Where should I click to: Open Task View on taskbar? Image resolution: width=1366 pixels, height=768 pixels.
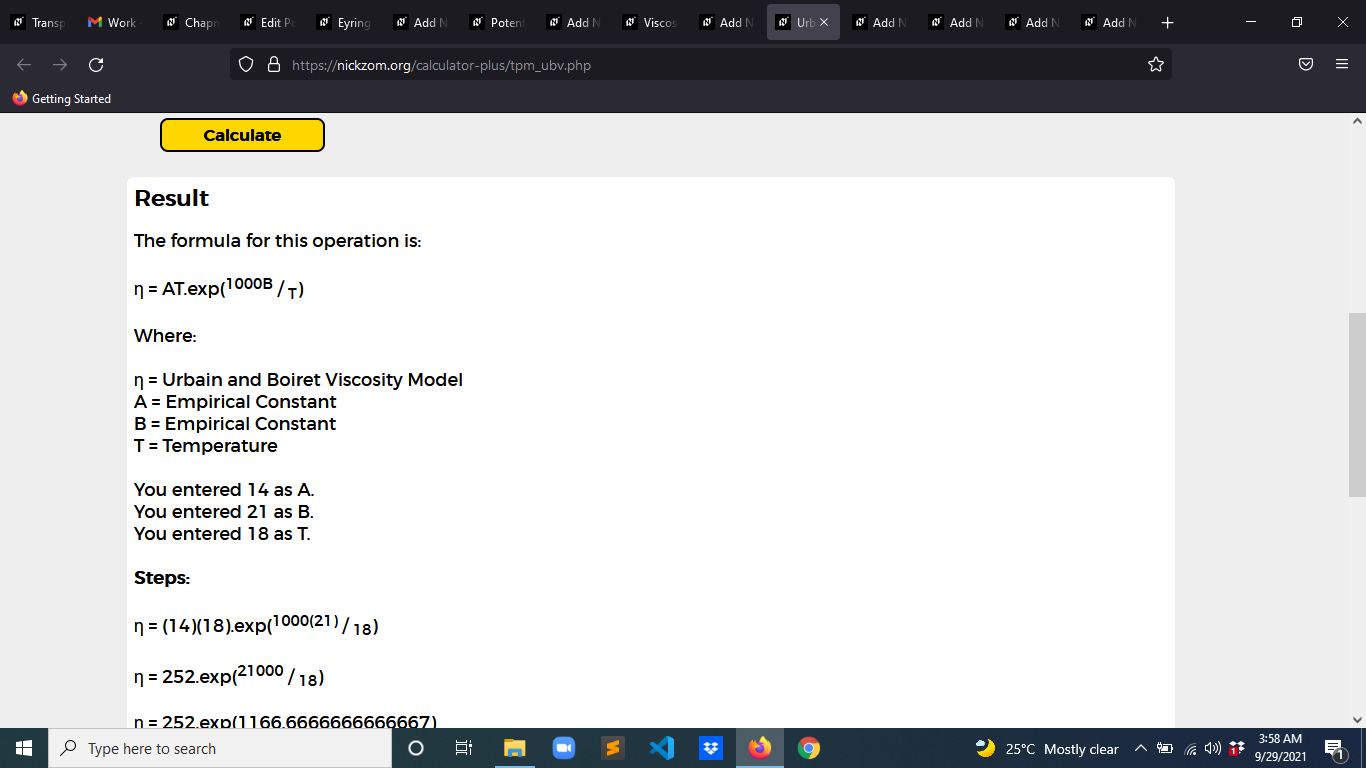[x=464, y=748]
